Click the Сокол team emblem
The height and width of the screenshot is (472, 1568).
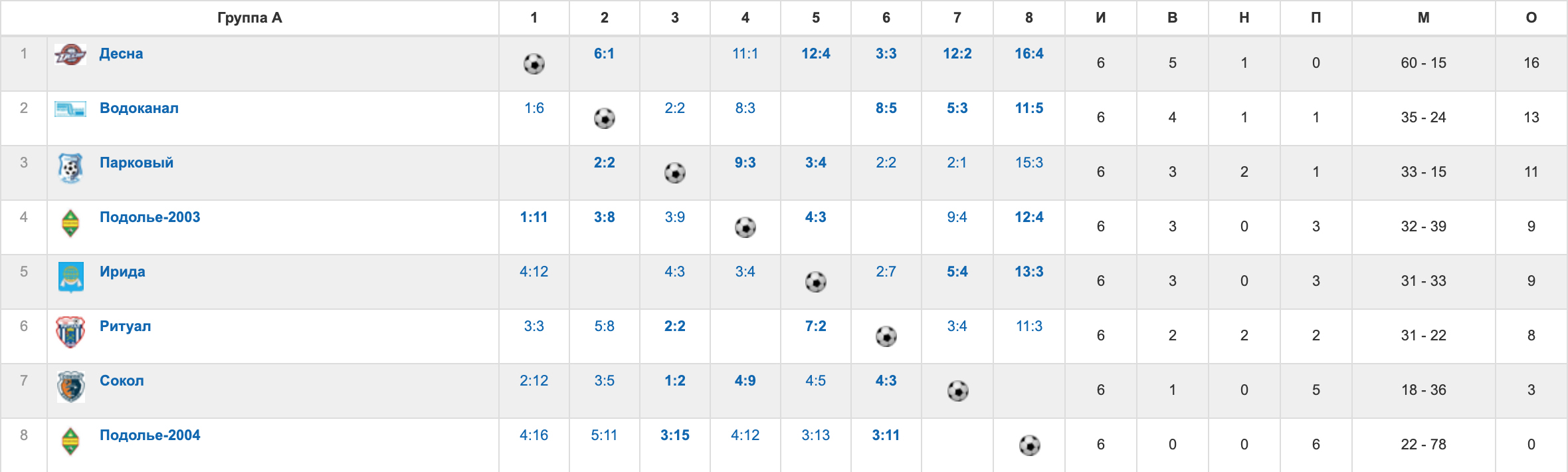[x=70, y=386]
